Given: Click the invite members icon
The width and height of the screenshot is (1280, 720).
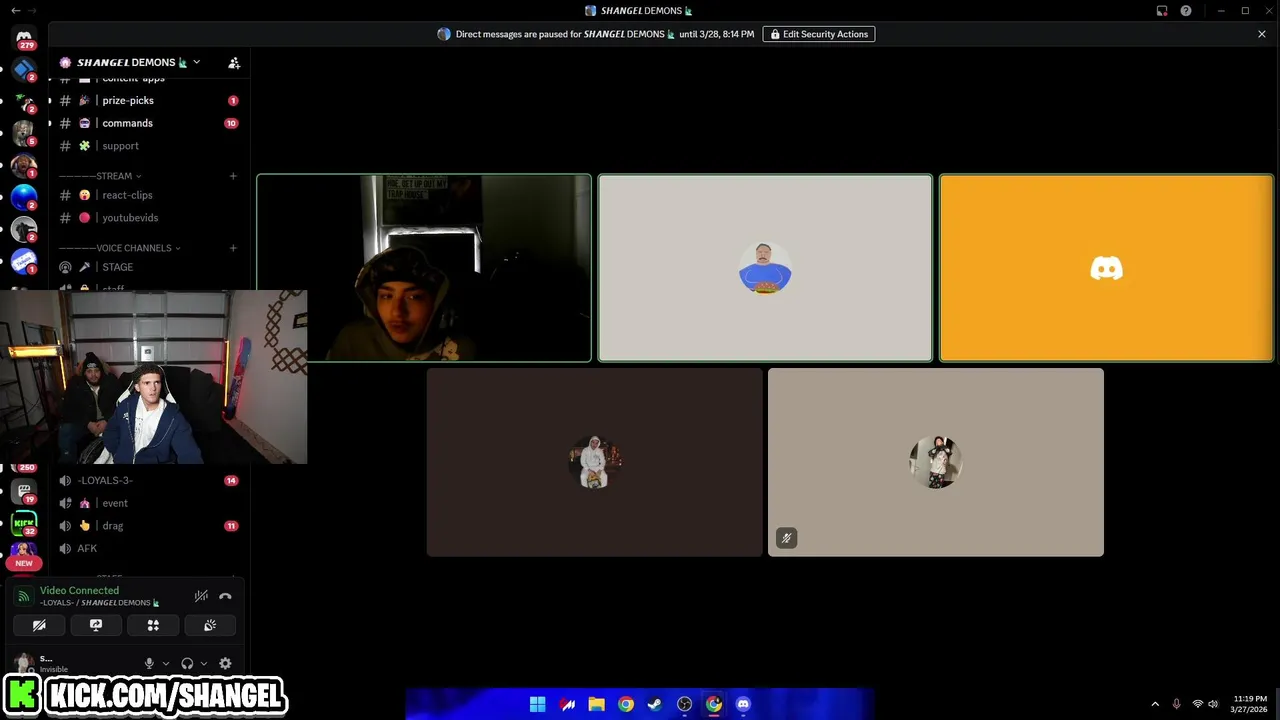Looking at the screenshot, I should (x=234, y=63).
